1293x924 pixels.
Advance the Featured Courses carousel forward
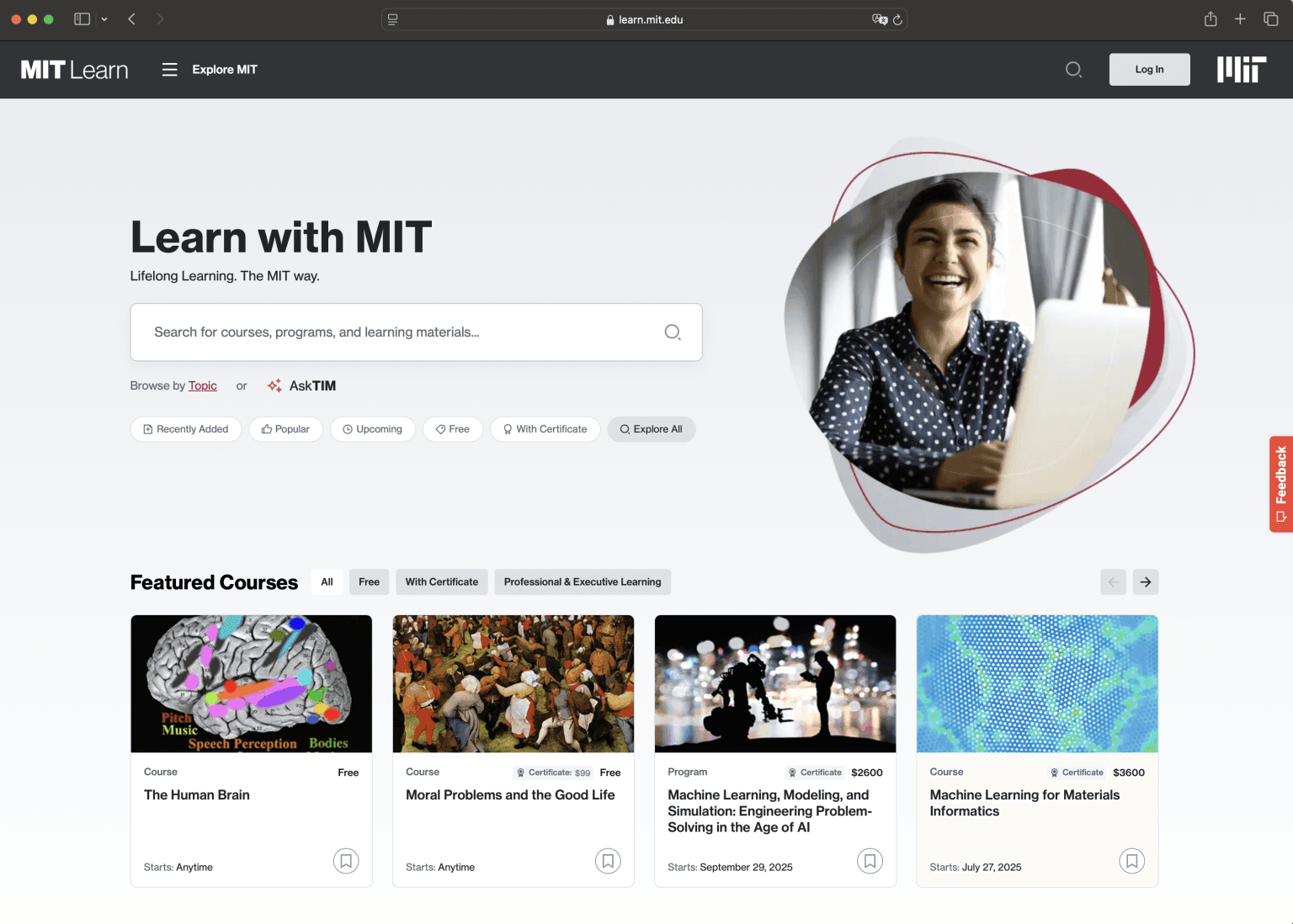click(x=1145, y=581)
